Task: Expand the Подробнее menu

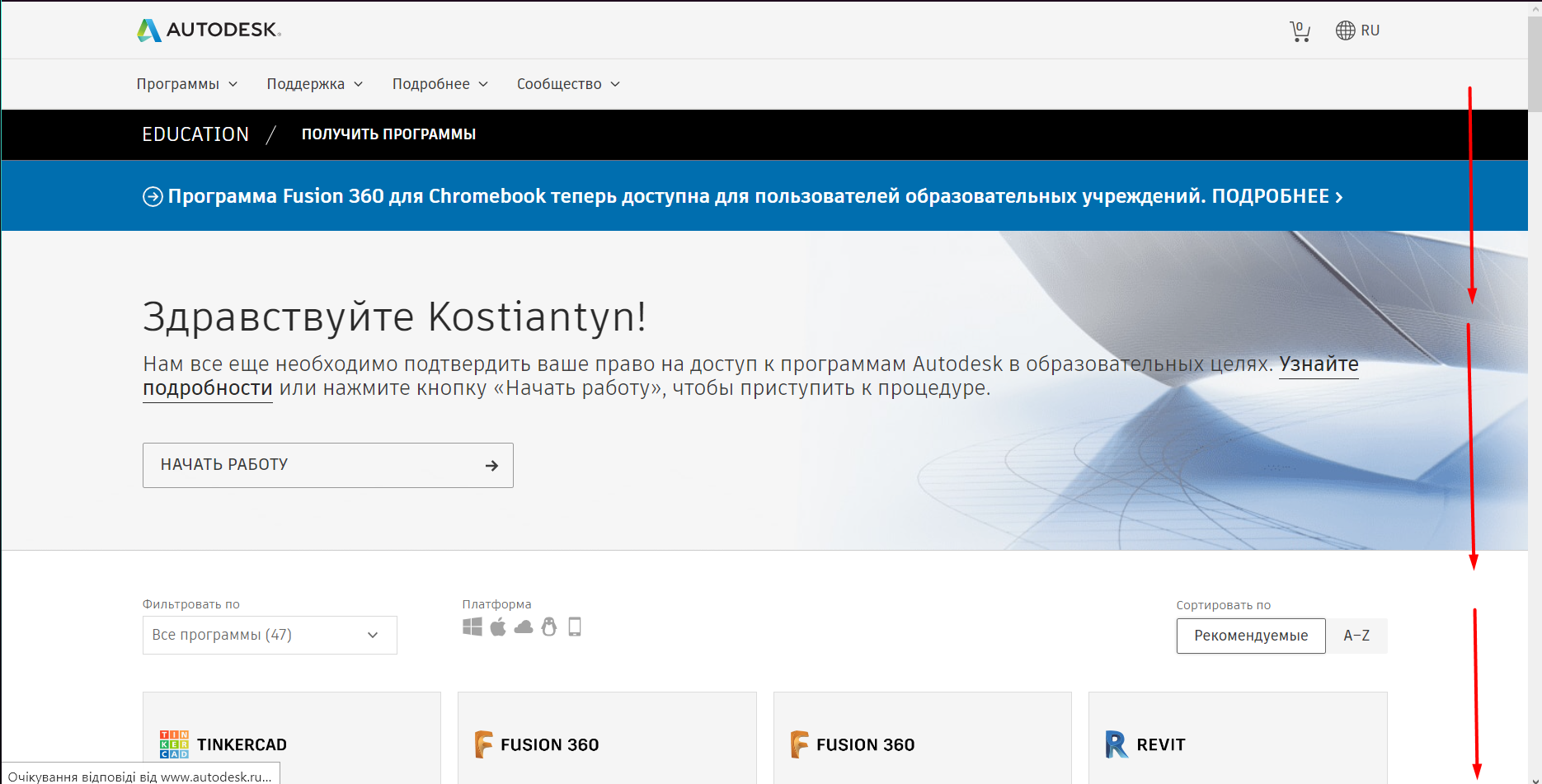Action: [x=440, y=84]
